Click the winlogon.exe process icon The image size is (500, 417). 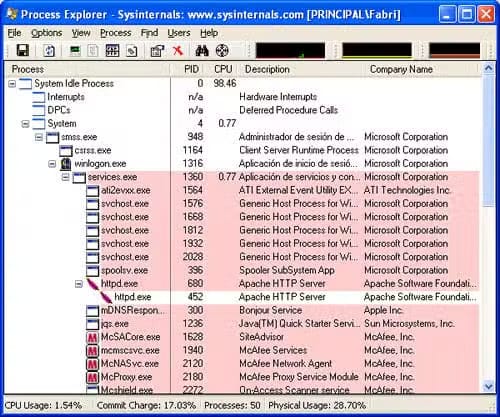tap(66, 164)
